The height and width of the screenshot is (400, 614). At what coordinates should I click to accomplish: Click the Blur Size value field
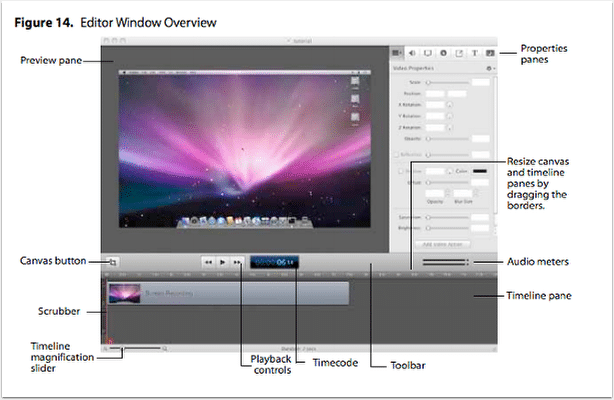[462, 194]
